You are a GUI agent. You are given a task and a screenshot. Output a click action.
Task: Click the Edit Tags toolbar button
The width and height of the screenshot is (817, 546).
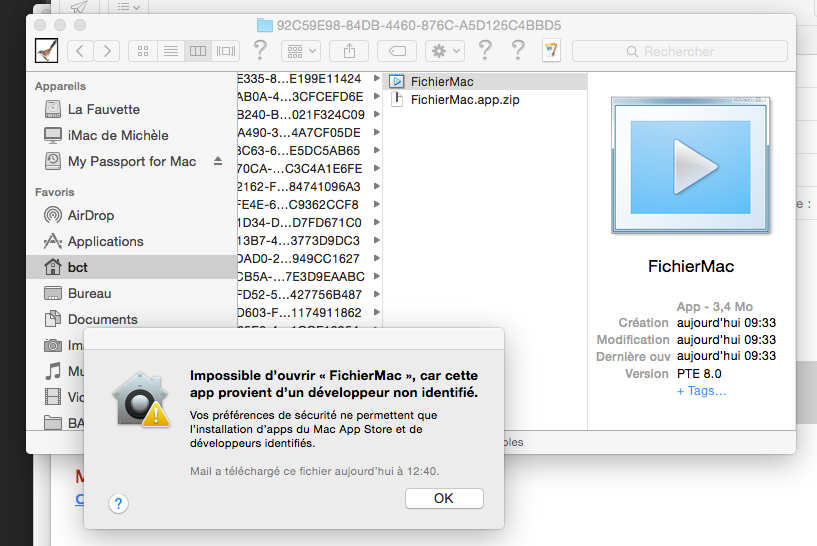tap(396, 50)
